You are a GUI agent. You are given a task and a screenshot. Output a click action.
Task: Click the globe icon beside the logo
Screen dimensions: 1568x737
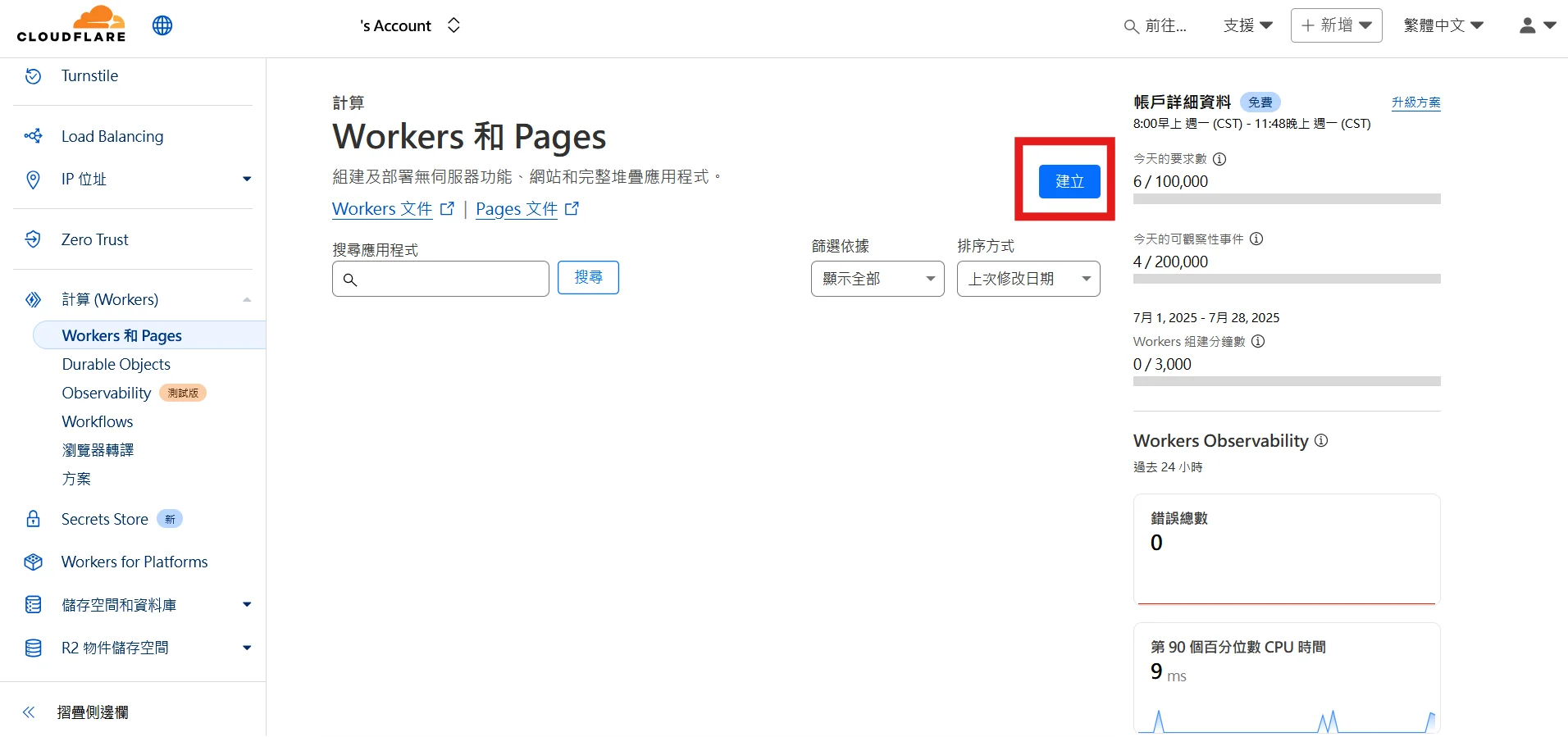162,25
